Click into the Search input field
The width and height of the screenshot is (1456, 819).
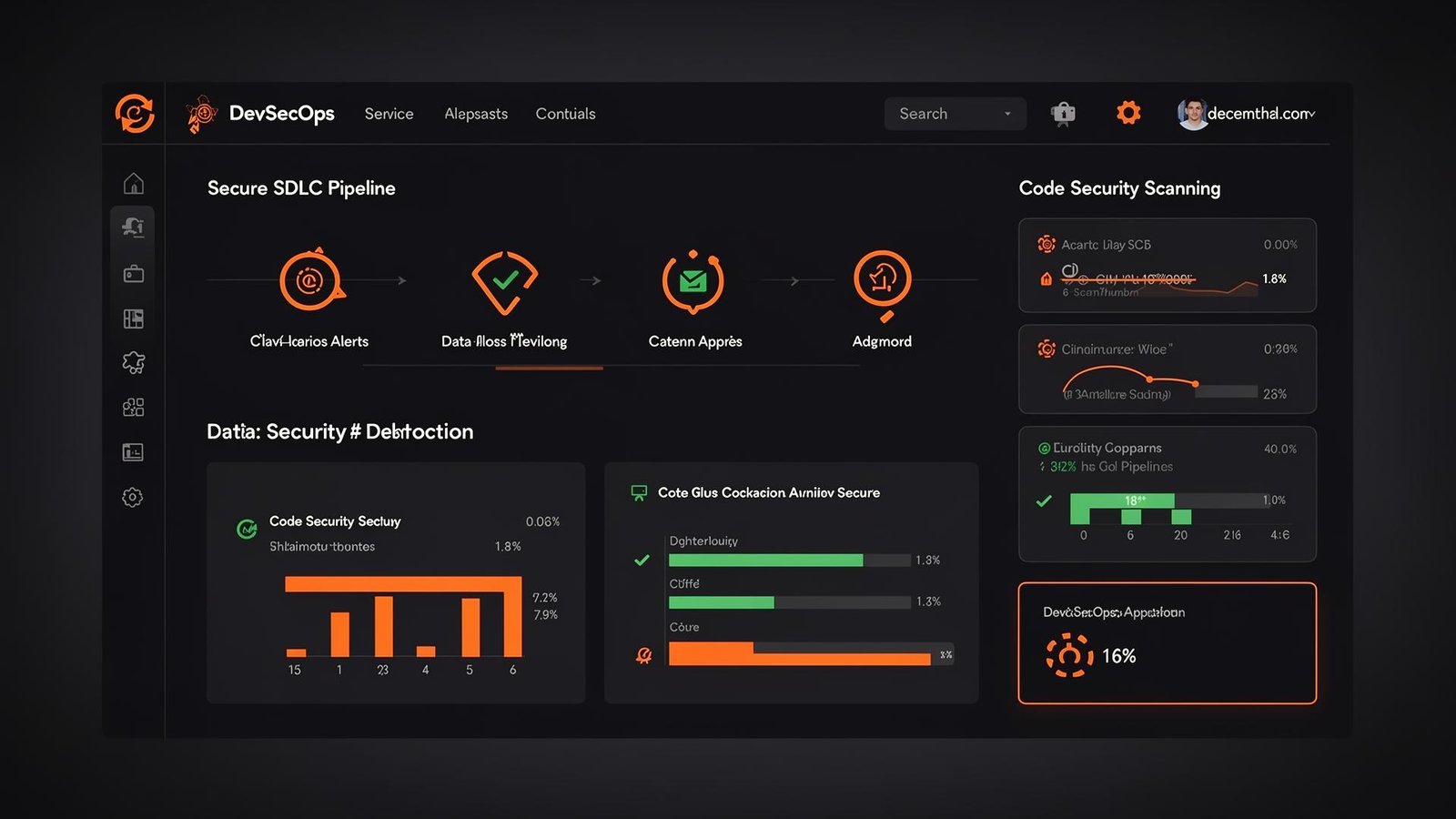pyautogui.click(x=942, y=114)
